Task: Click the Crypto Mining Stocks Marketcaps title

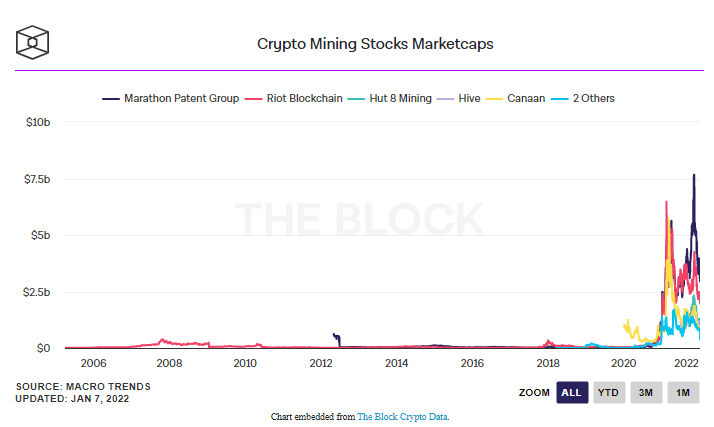Action: point(375,44)
